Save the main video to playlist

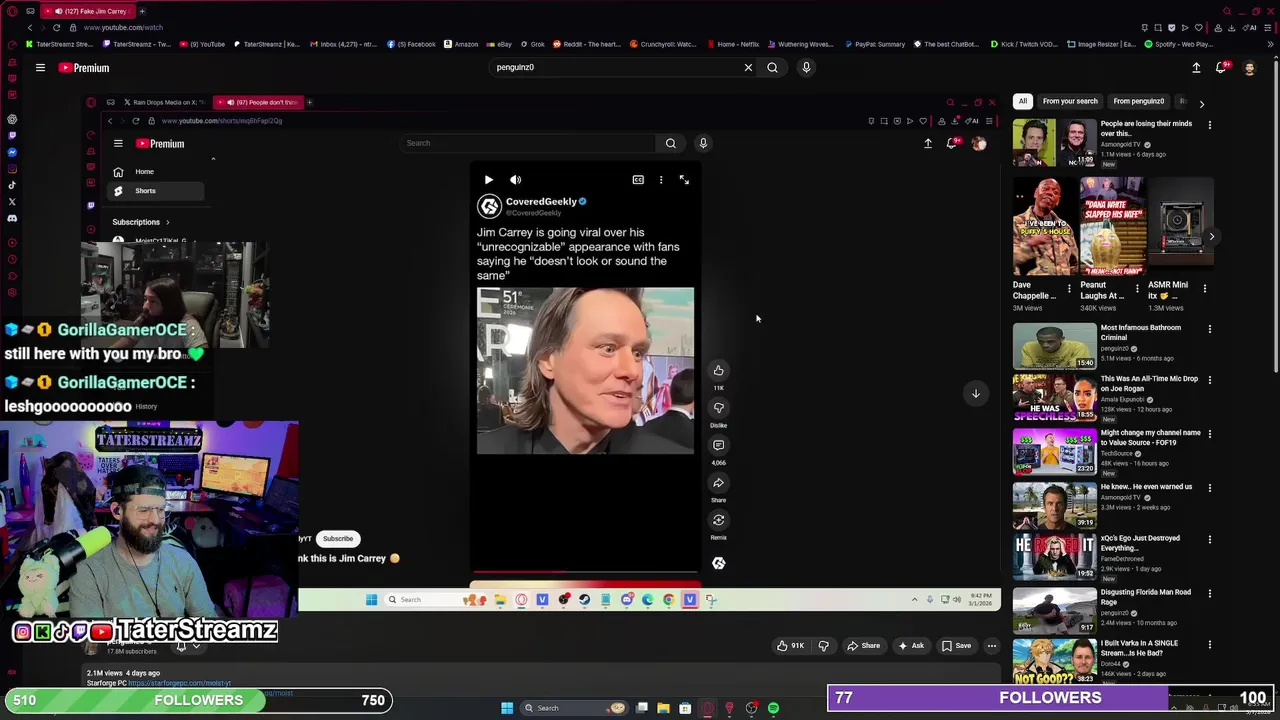pos(956,646)
